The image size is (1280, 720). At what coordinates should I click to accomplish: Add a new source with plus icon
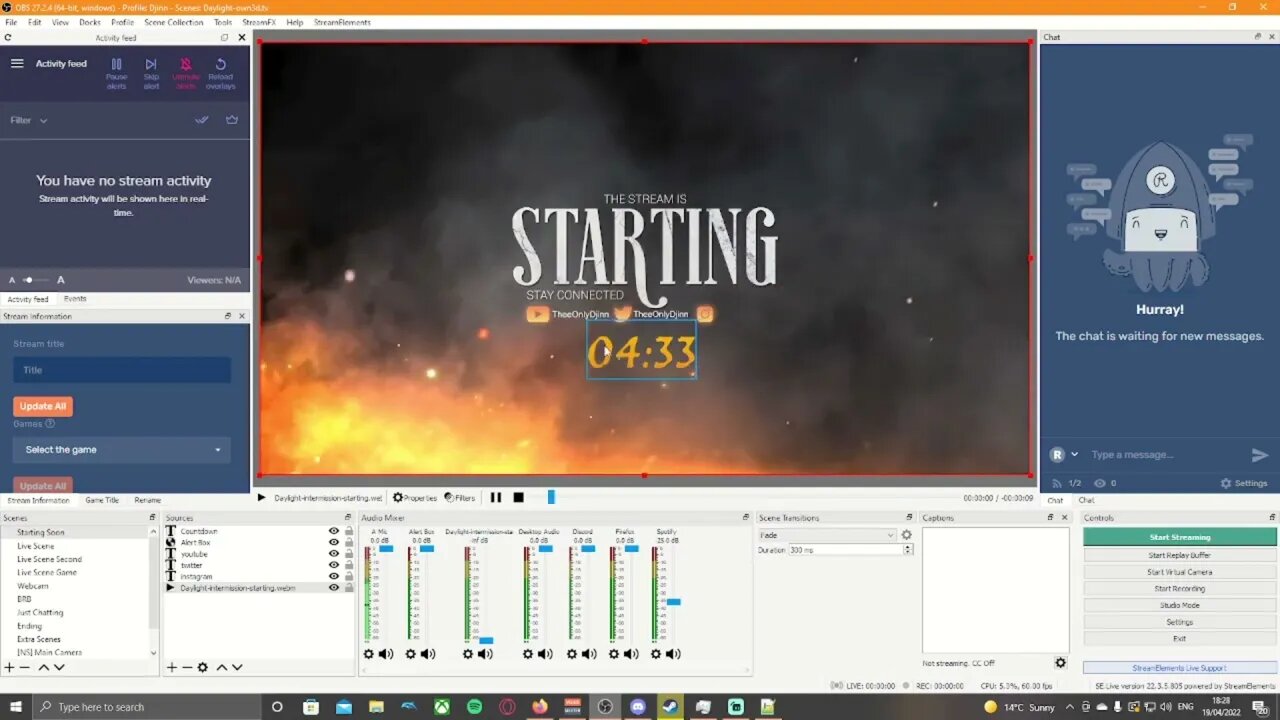[x=171, y=667]
